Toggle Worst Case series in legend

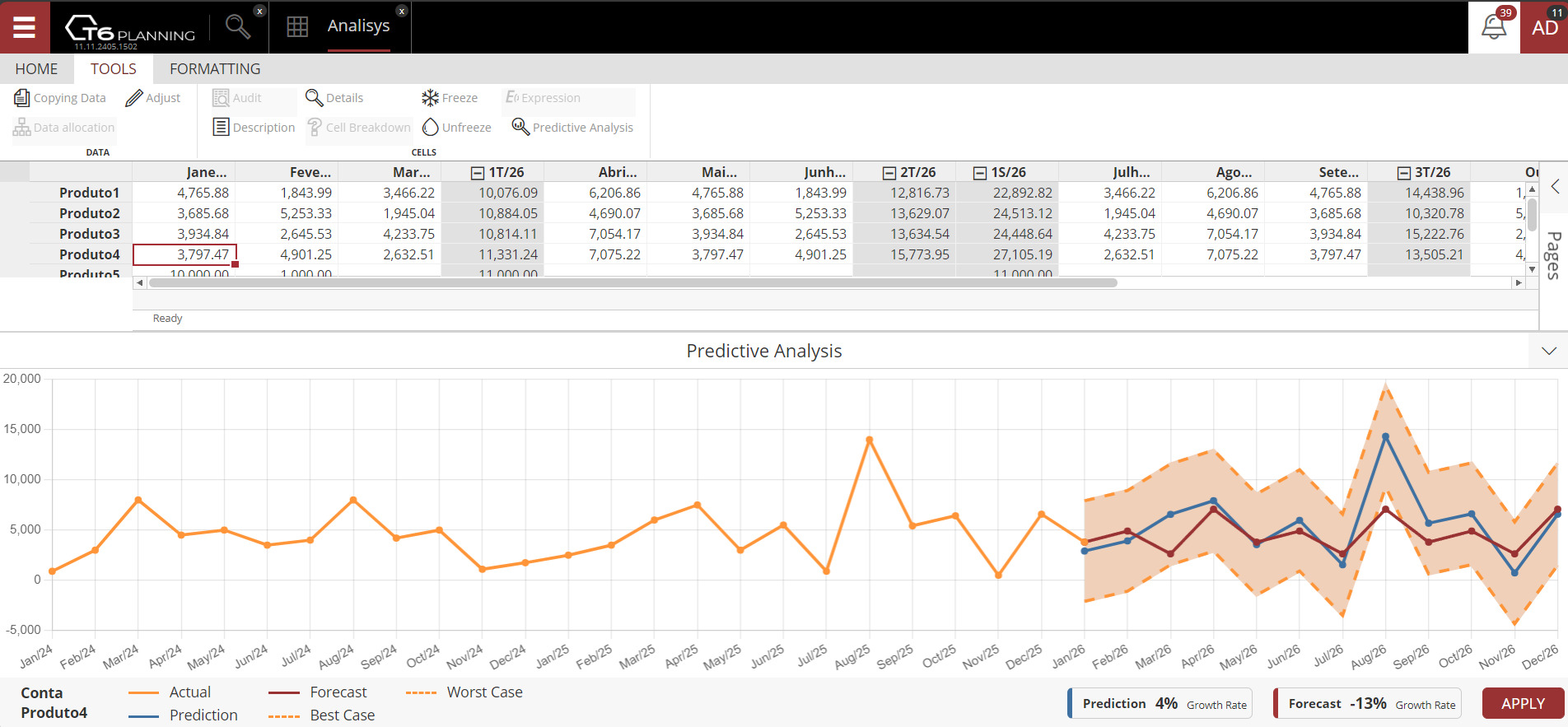pos(464,692)
